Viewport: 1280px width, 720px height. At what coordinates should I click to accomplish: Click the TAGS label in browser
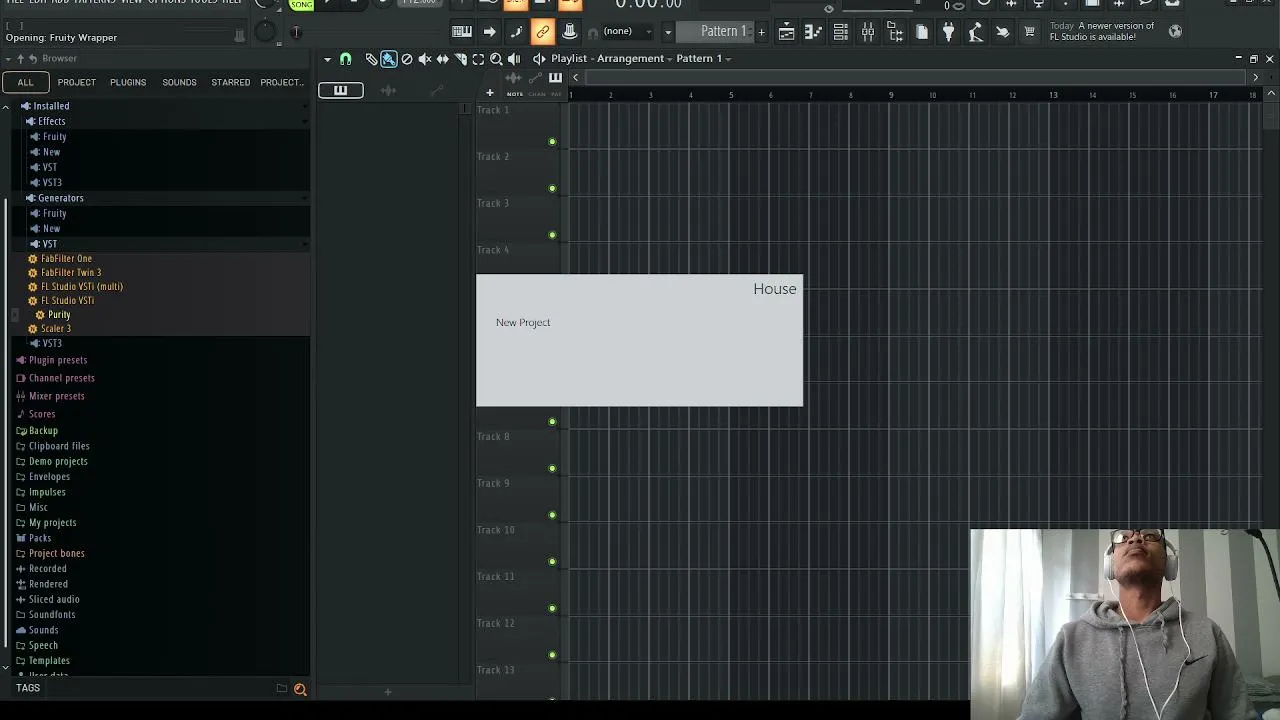coord(28,688)
